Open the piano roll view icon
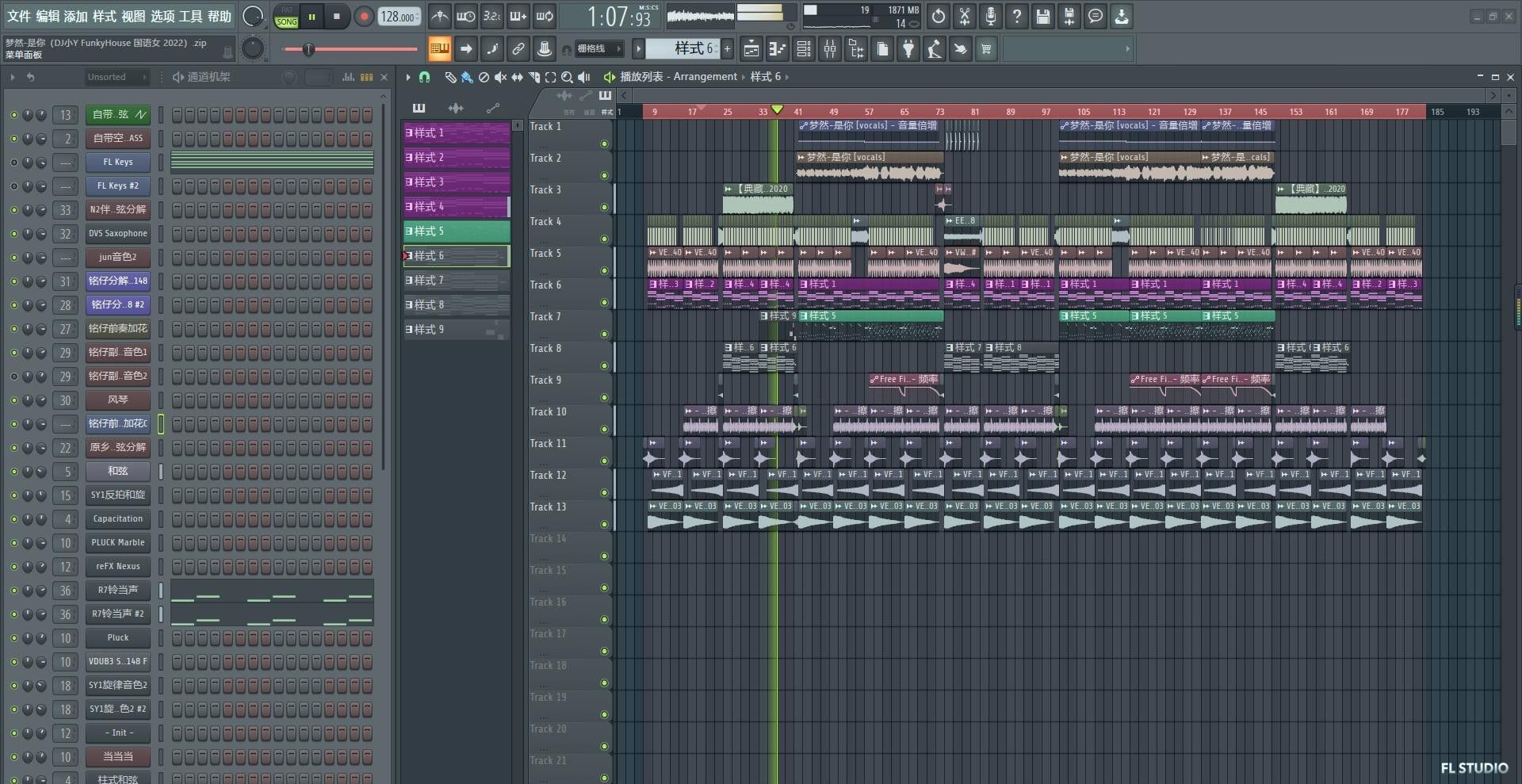This screenshot has width=1522, height=784. point(778,49)
